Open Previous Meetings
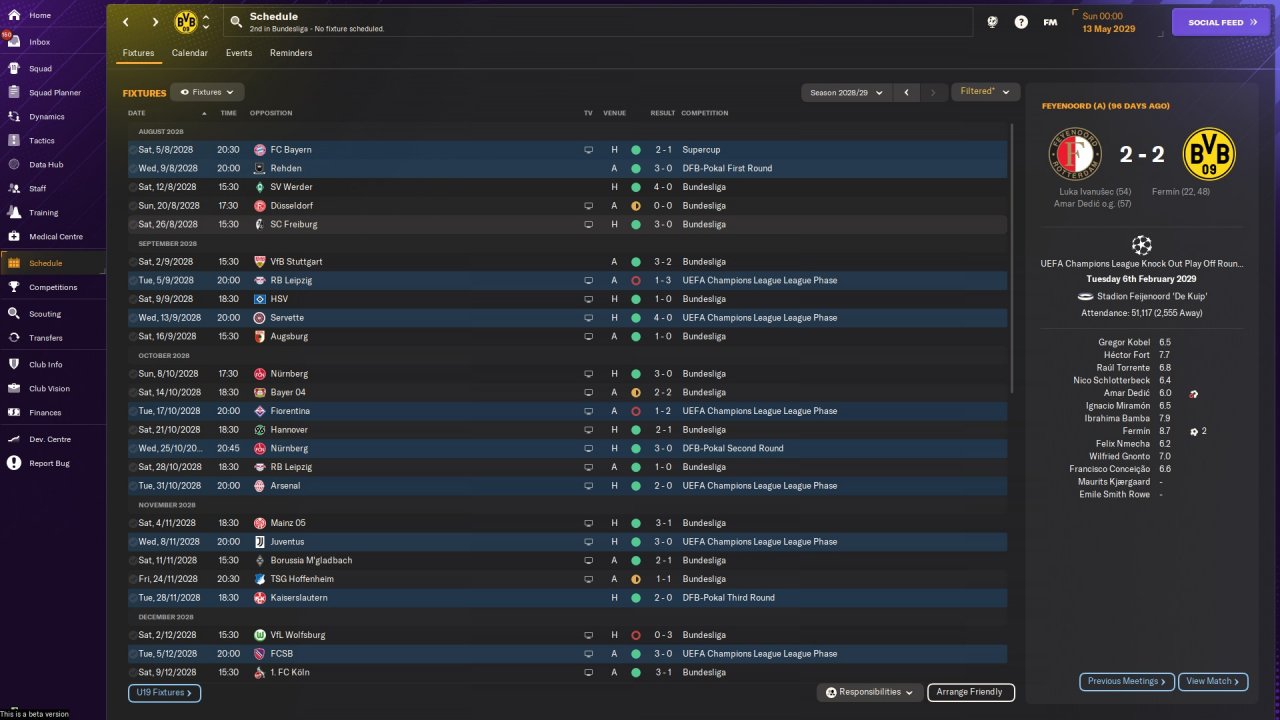Viewport: 1280px width, 720px height. point(1127,681)
